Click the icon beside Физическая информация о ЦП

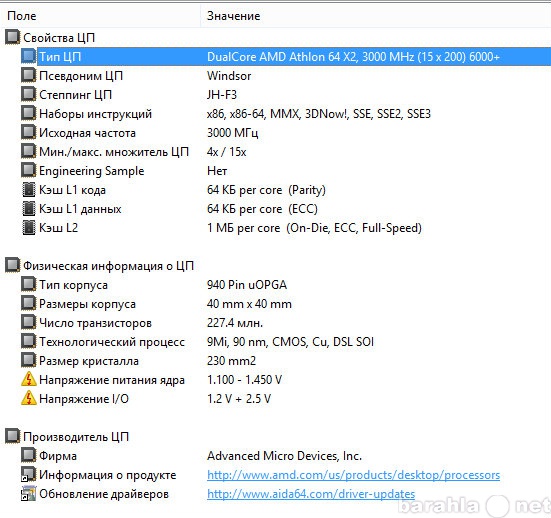pyautogui.click(x=13, y=265)
